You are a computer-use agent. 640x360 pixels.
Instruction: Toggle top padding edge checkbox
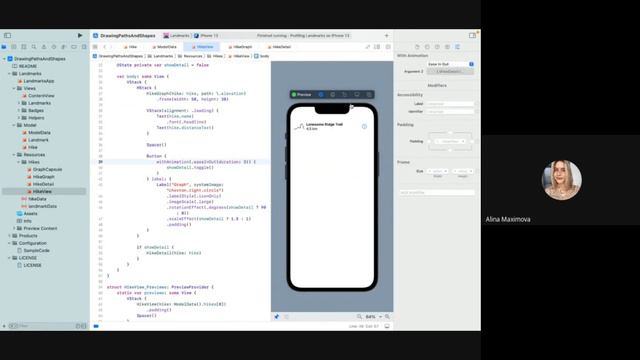coord(450,133)
